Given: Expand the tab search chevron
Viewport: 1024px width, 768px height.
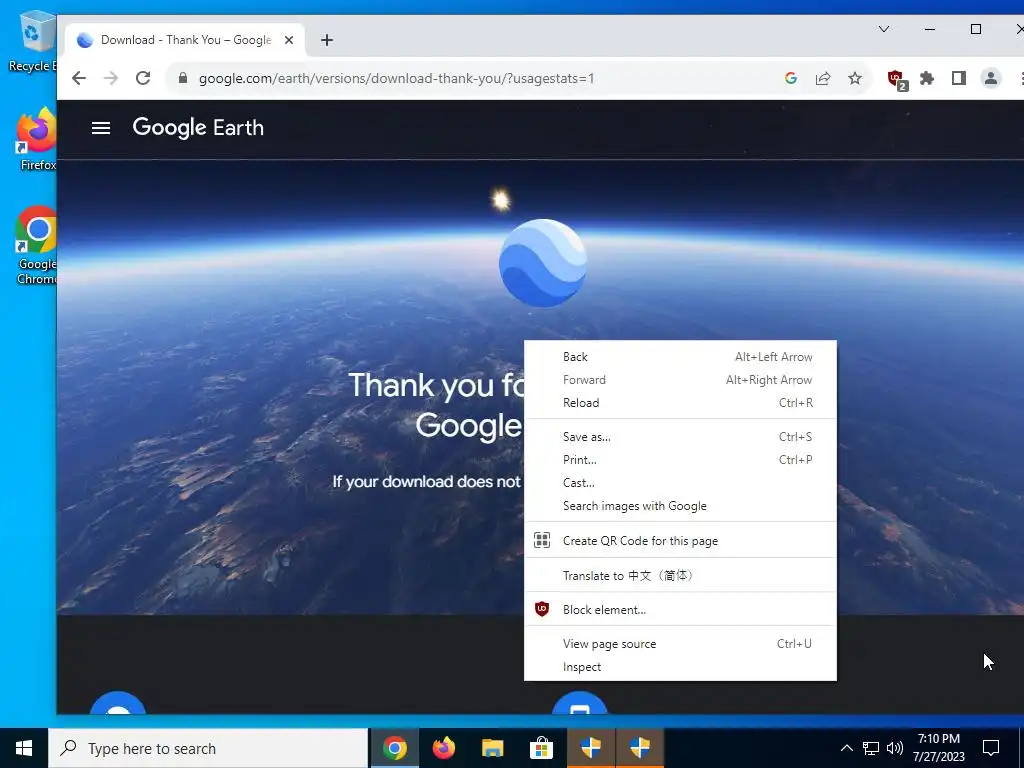Looking at the screenshot, I should click(x=884, y=29).
